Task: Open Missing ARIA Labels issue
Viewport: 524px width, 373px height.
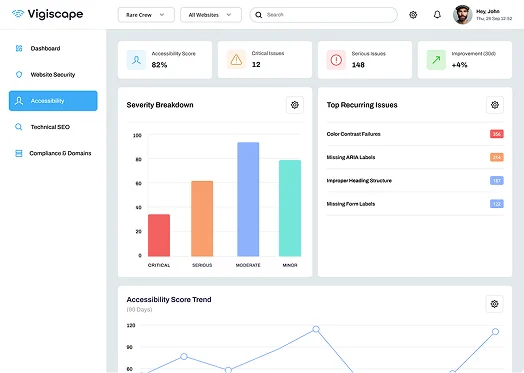Action: pos(415,157)
